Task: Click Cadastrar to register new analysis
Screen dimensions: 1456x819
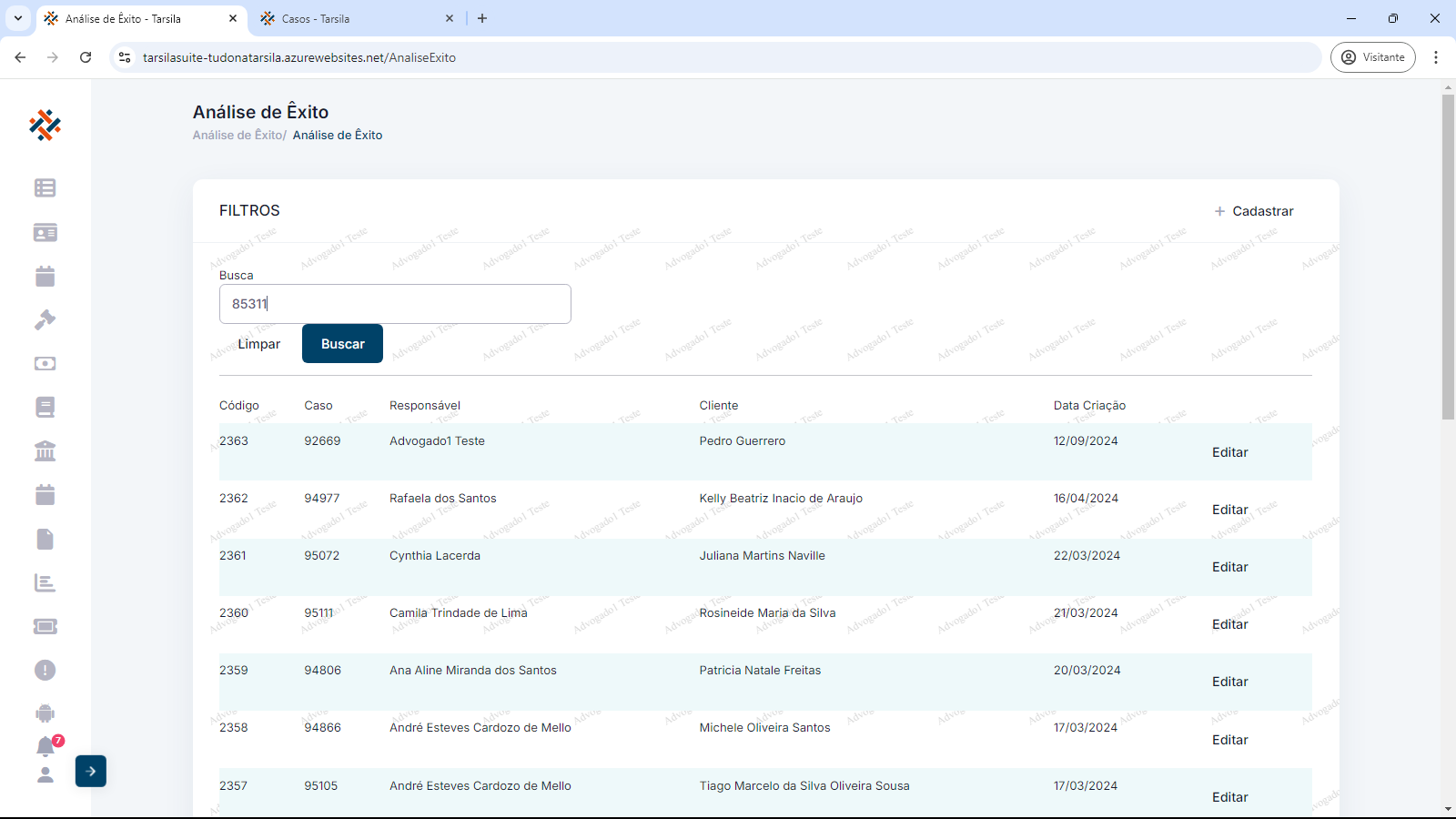Action: [1254, 211]
